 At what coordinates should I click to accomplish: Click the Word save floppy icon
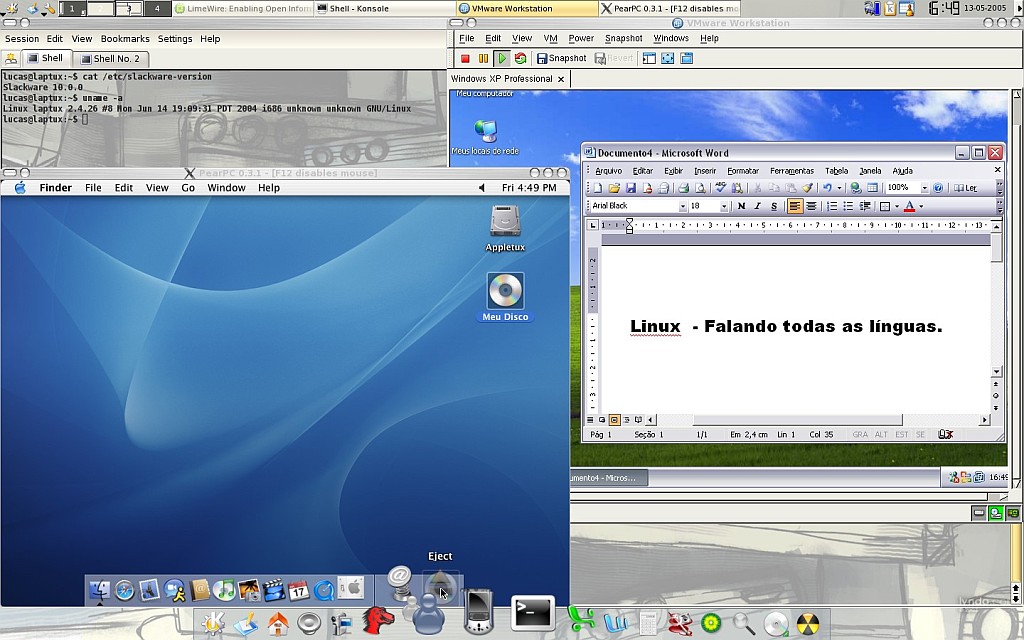[x=630, y=188]
